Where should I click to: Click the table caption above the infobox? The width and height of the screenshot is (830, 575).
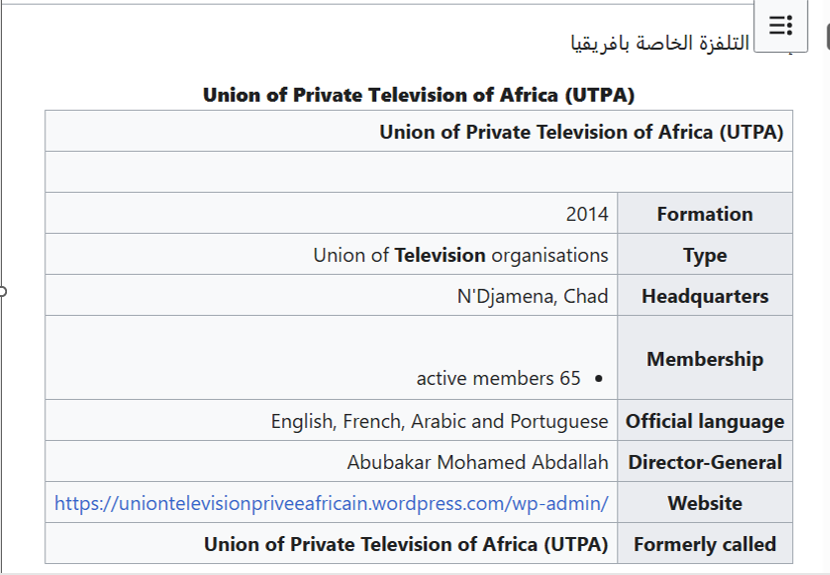[x=418, y=95]
